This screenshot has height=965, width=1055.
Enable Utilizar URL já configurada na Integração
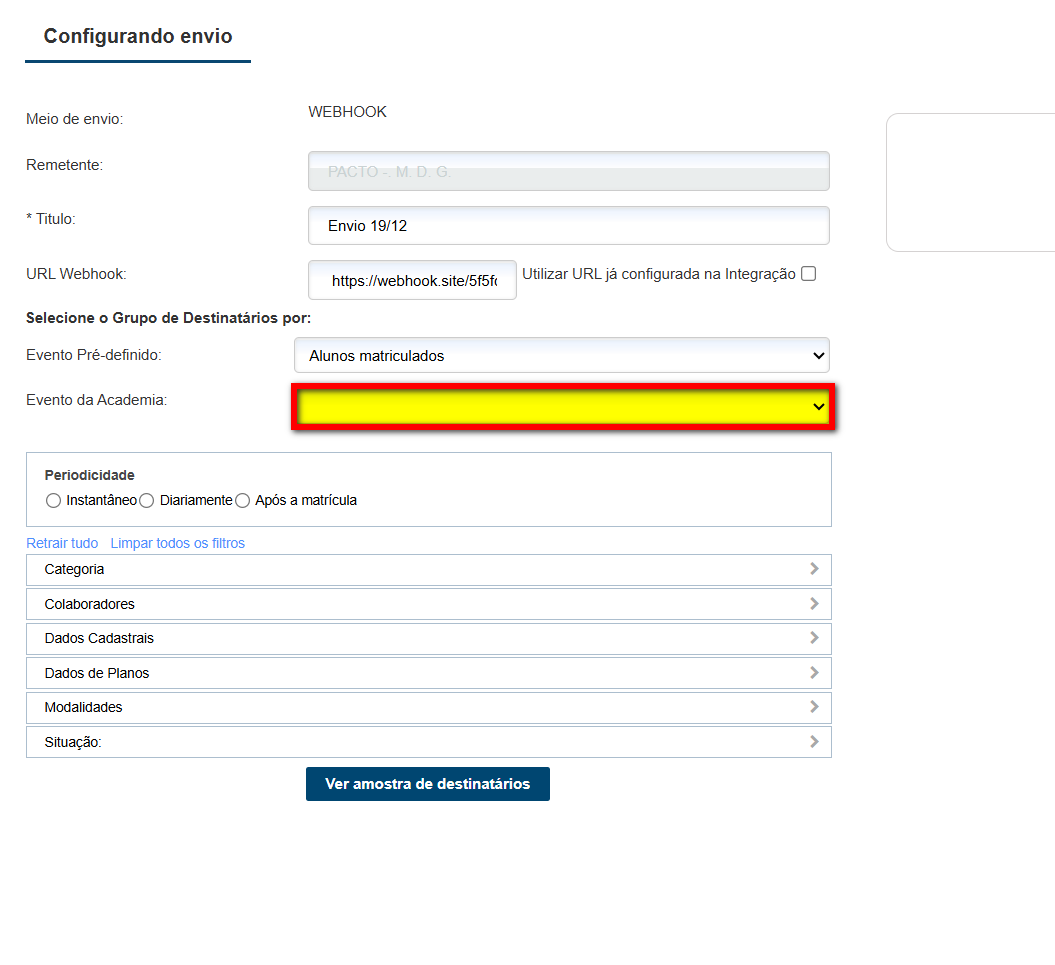pyautogui.click(x=807, y=272)
